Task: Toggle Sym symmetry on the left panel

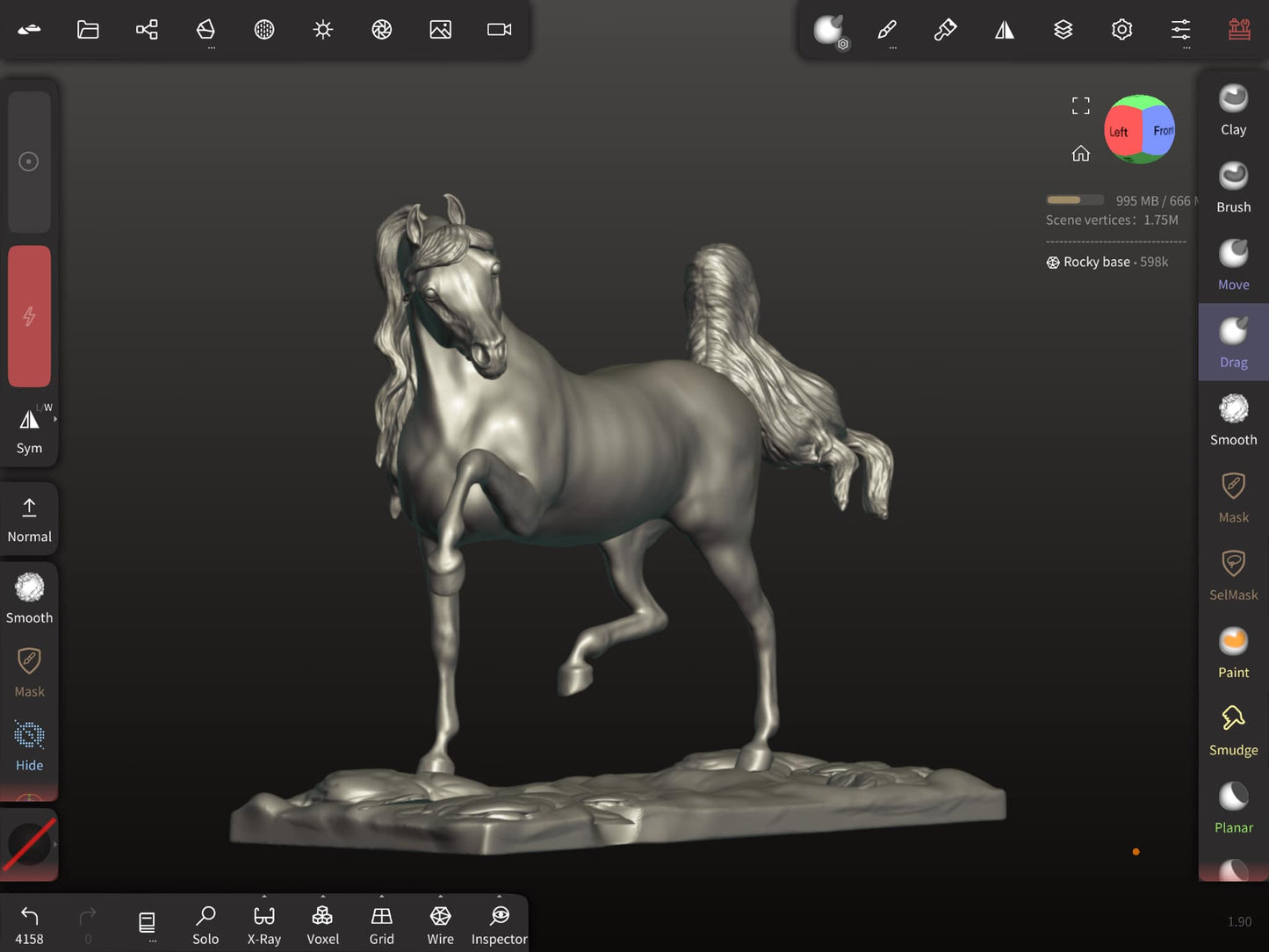Action: click(29, 429)
